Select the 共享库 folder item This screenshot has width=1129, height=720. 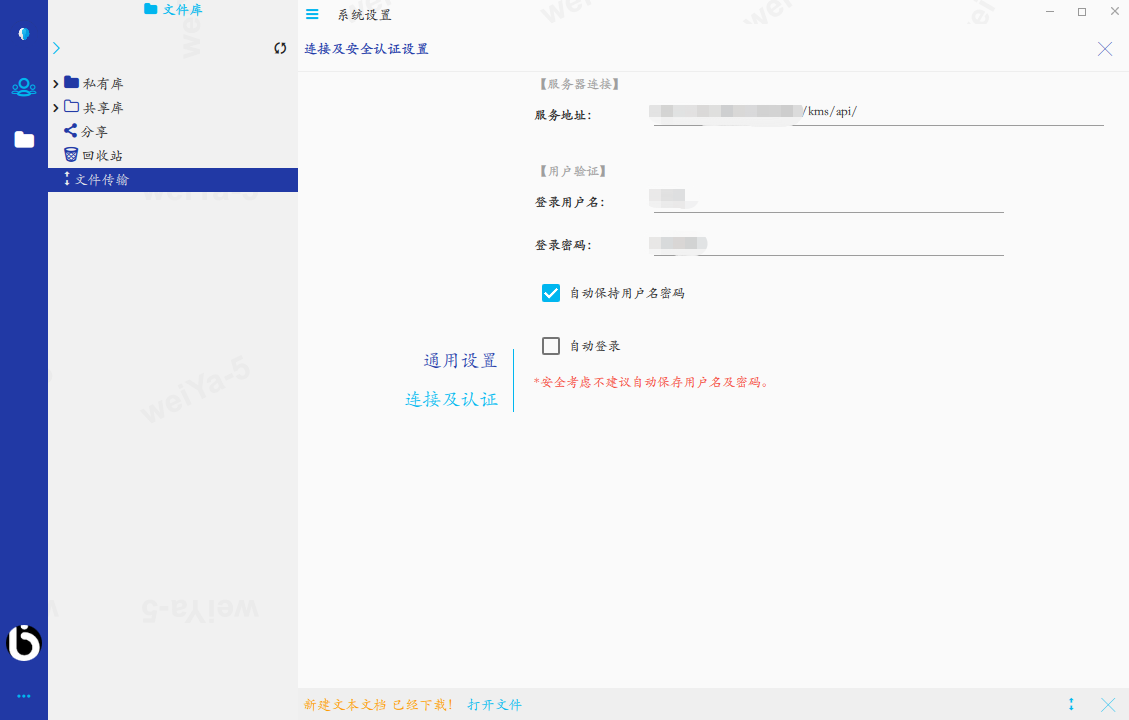click(x=94, y=107)
